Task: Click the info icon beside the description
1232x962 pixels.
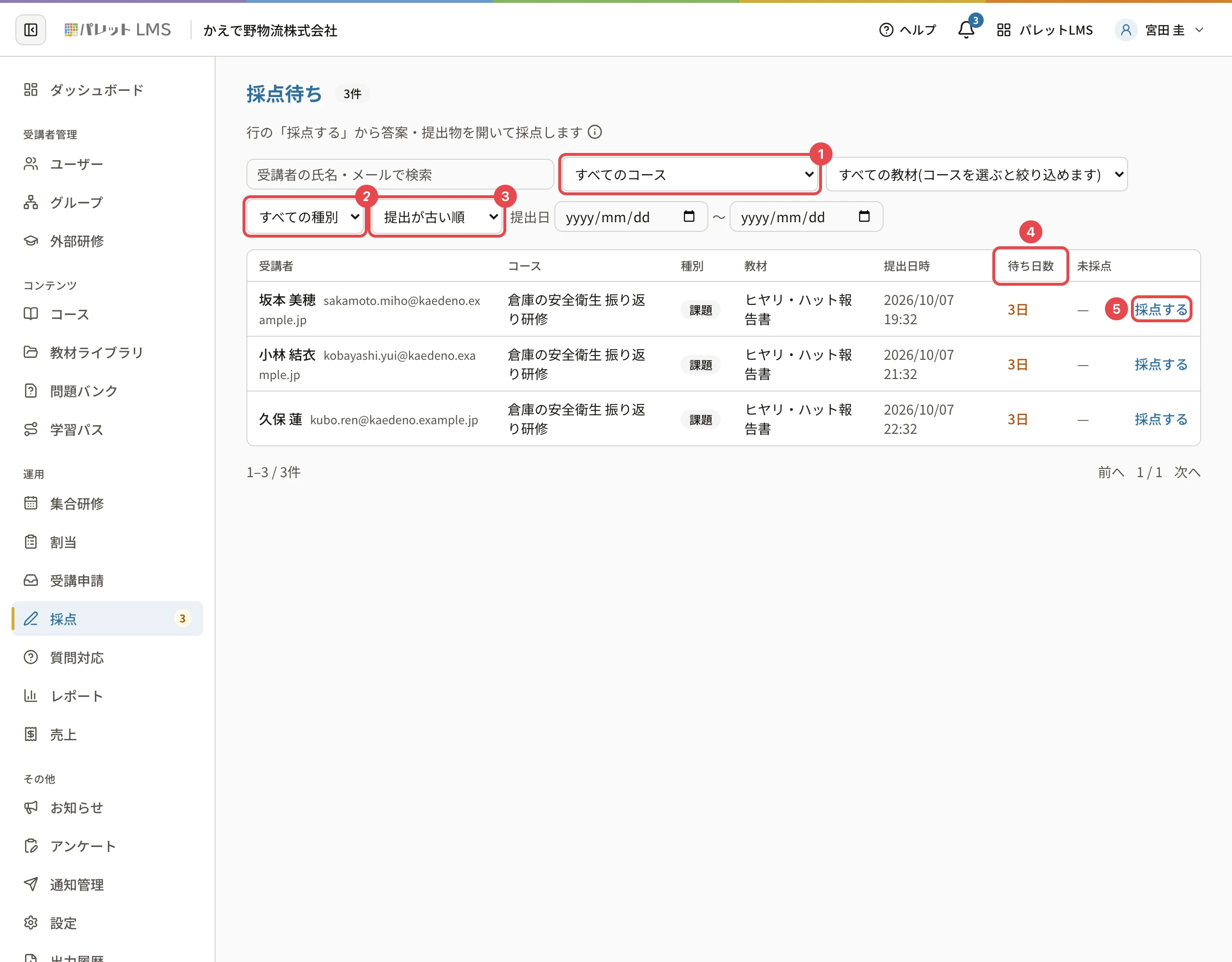Action: click(x=594, y=132)
